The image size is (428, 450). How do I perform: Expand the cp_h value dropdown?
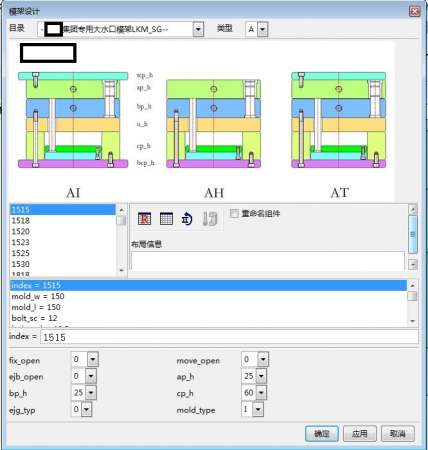click(x=261, y=393)
